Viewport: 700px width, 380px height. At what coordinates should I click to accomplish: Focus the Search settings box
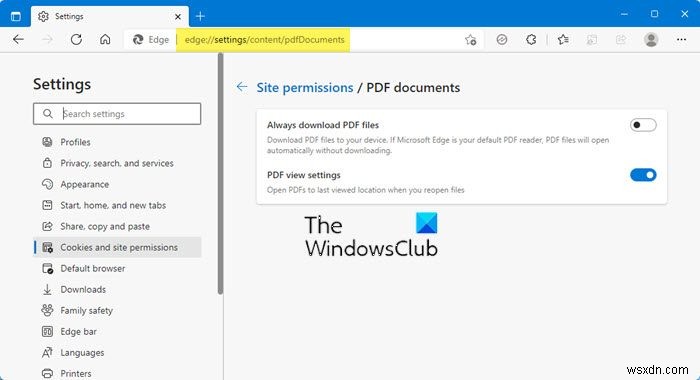[117, 114]
